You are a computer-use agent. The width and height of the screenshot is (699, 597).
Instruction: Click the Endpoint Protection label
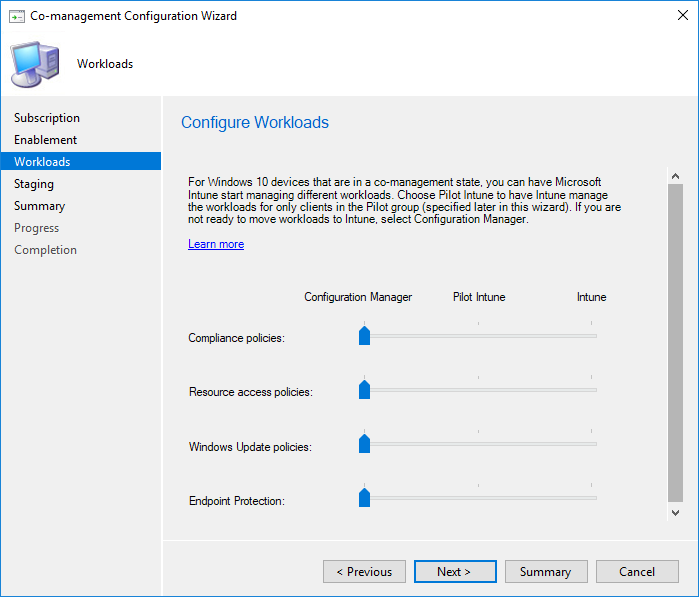tap(237, 501)
